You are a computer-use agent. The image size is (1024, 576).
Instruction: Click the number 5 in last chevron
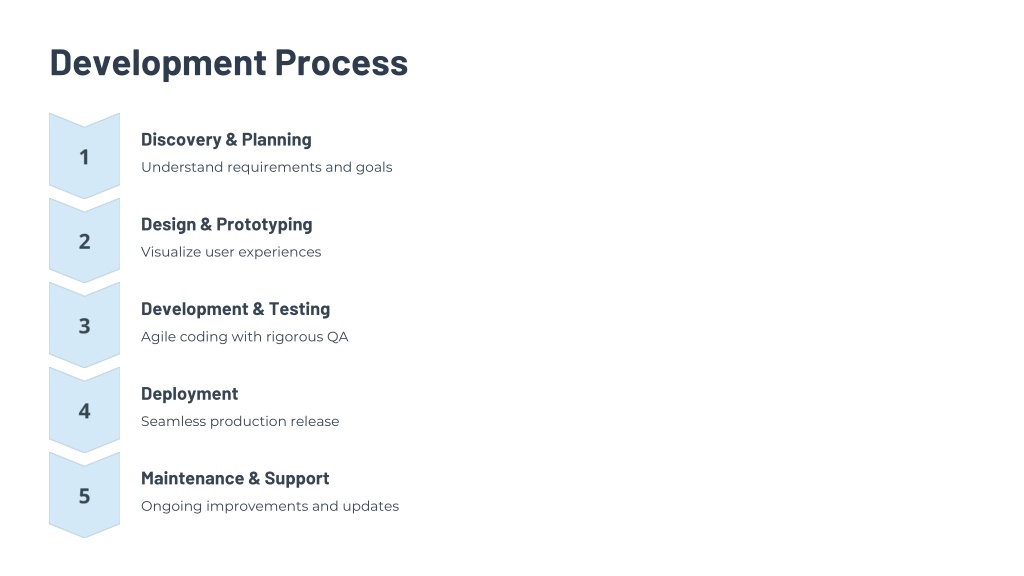[x=84, y=496]
